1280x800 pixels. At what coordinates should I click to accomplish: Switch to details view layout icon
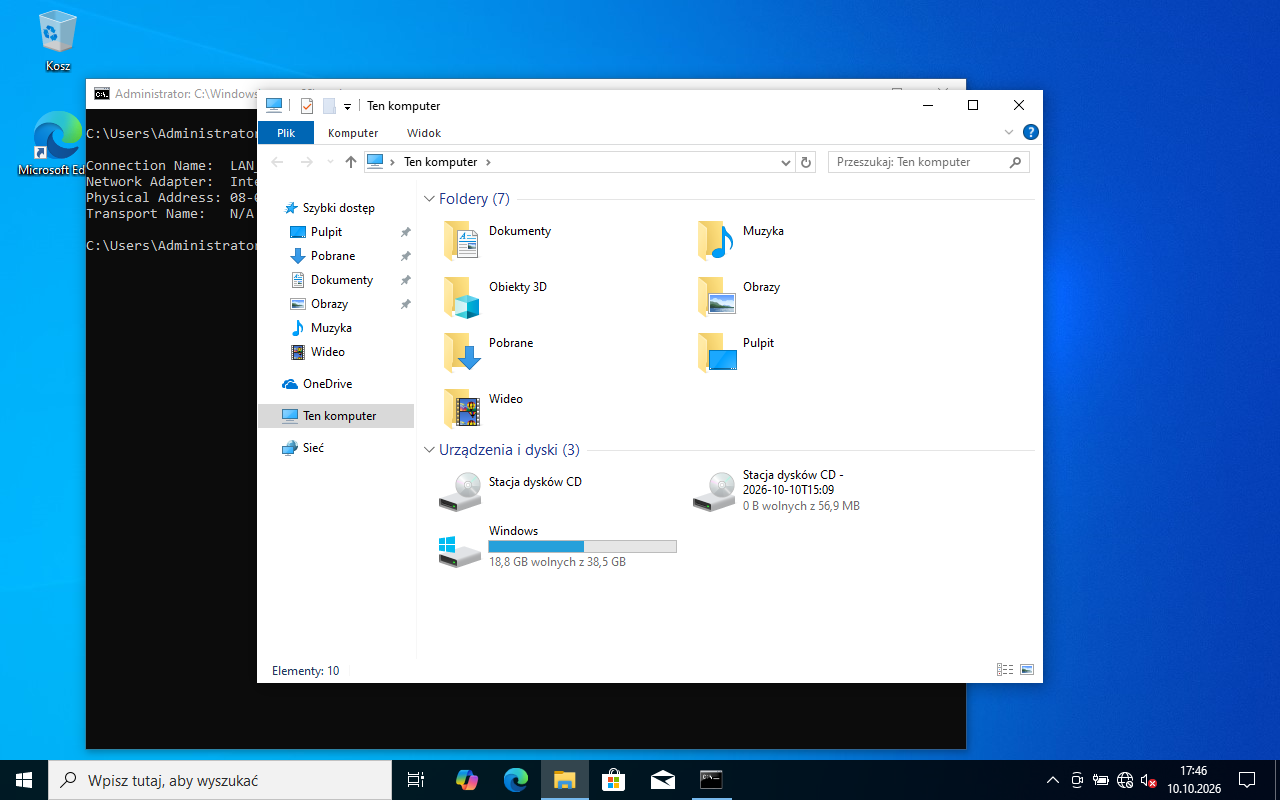[x=1005, y=670]
